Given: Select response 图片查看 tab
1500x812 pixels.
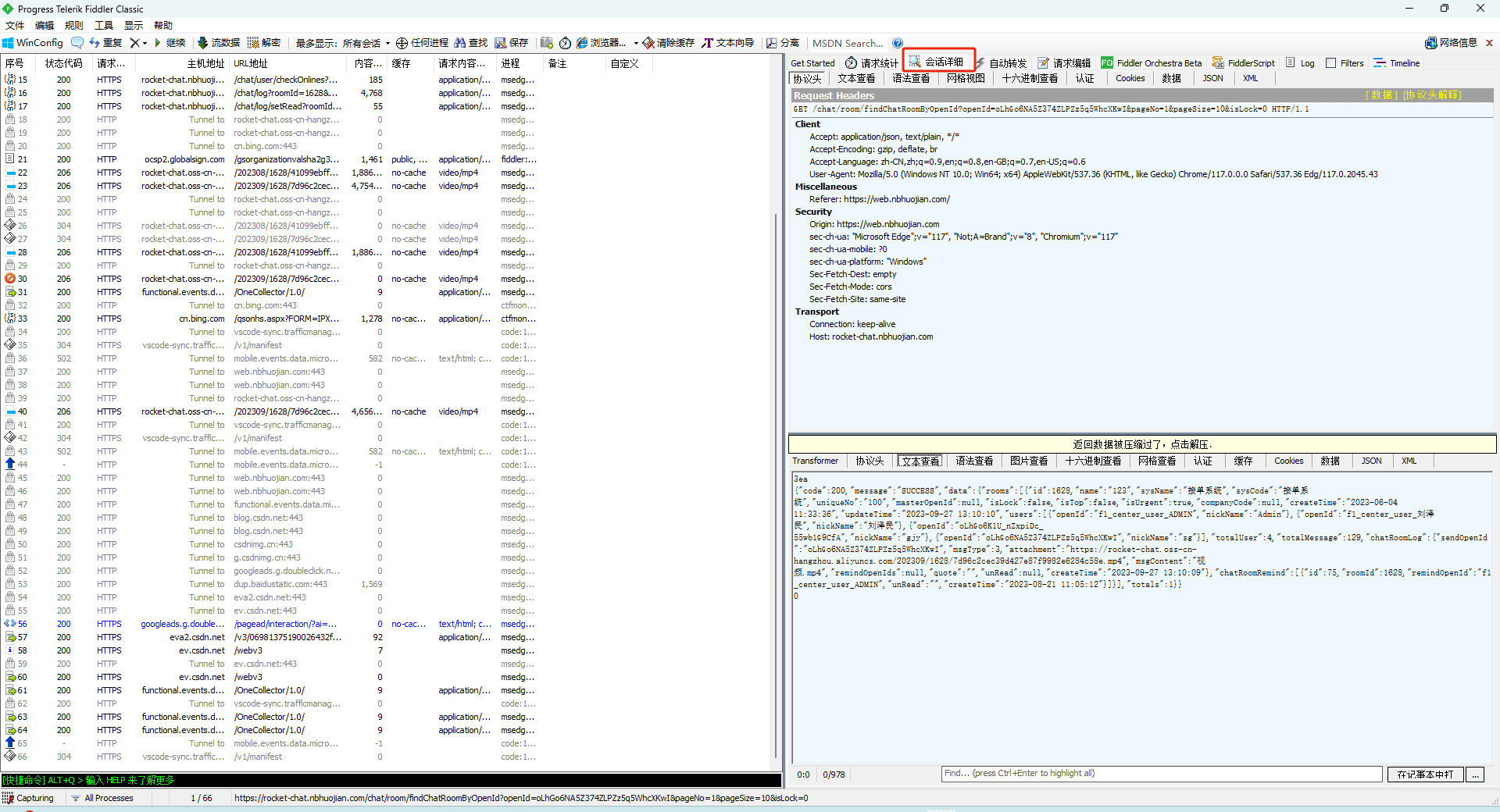Looking at the screenshot, I should (x=1028, y=461).
